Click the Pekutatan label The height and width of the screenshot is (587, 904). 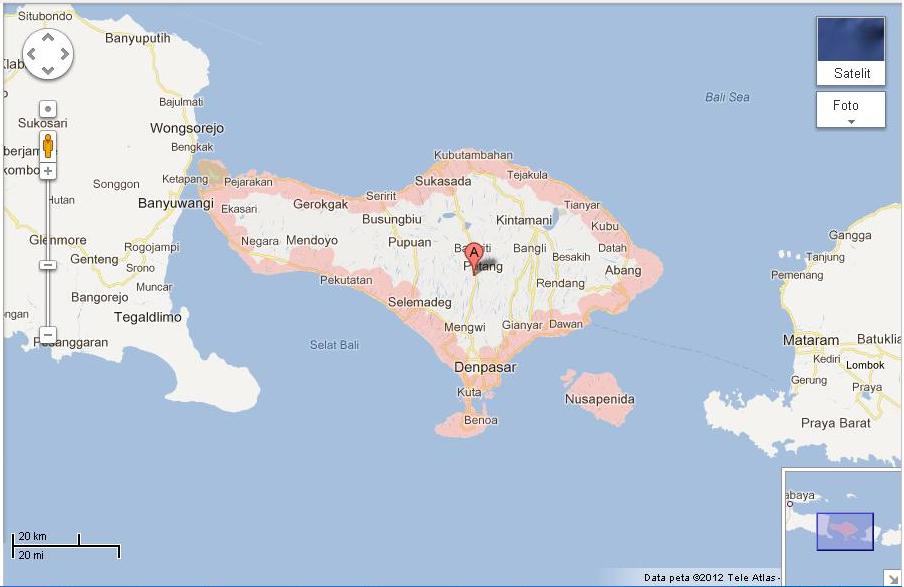(x=346, y=280)
